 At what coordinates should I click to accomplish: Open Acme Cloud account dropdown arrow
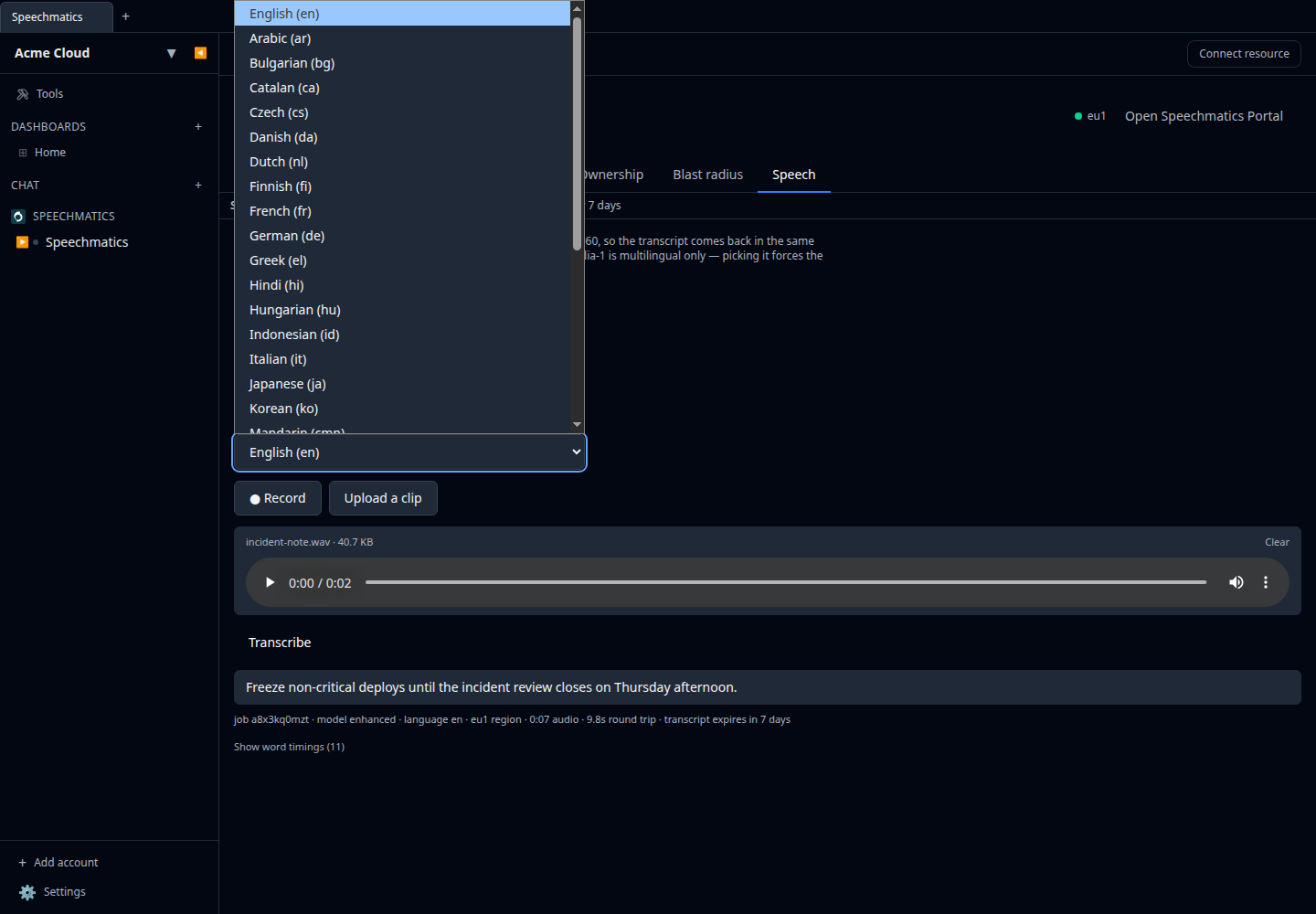(171, 53)
